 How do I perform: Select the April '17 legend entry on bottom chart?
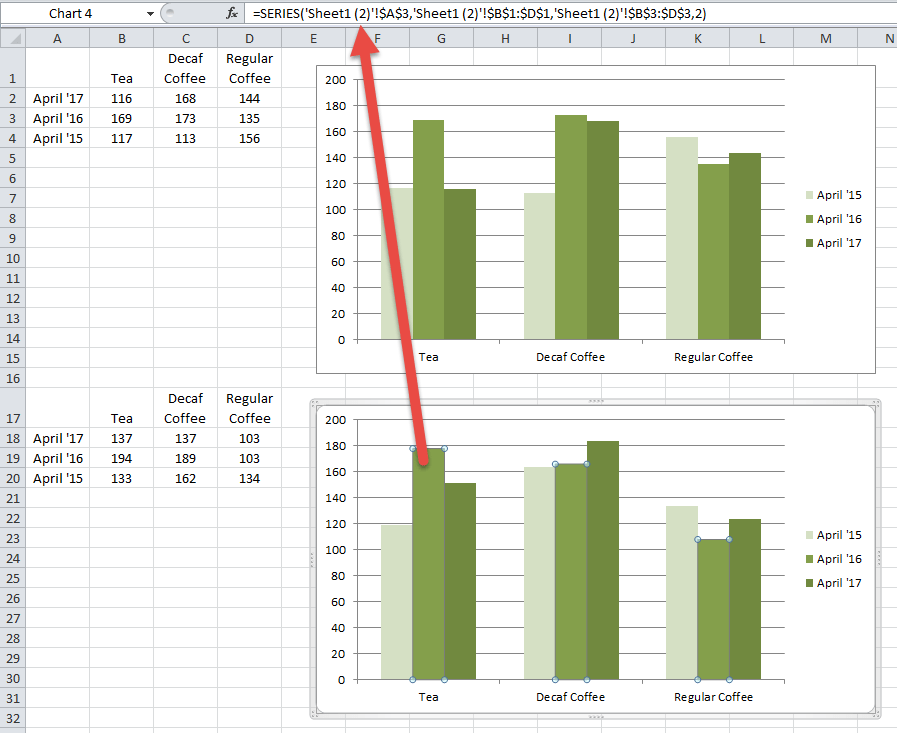click(840, 583)
